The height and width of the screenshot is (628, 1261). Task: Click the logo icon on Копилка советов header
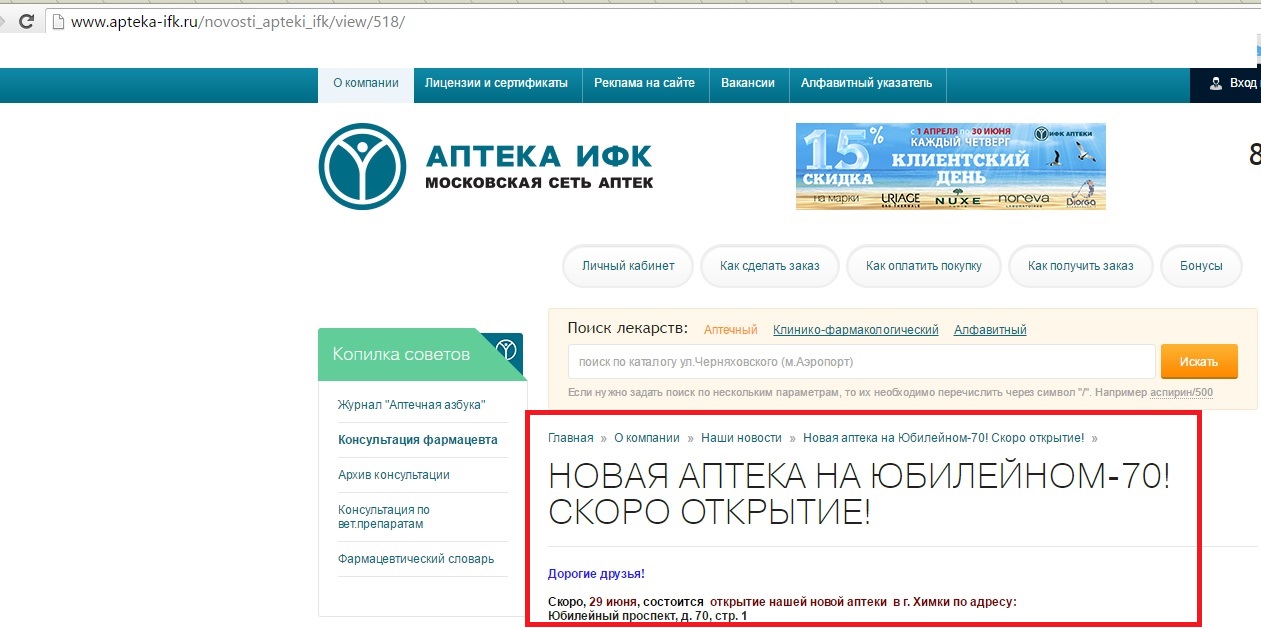[x=507, y=349]
